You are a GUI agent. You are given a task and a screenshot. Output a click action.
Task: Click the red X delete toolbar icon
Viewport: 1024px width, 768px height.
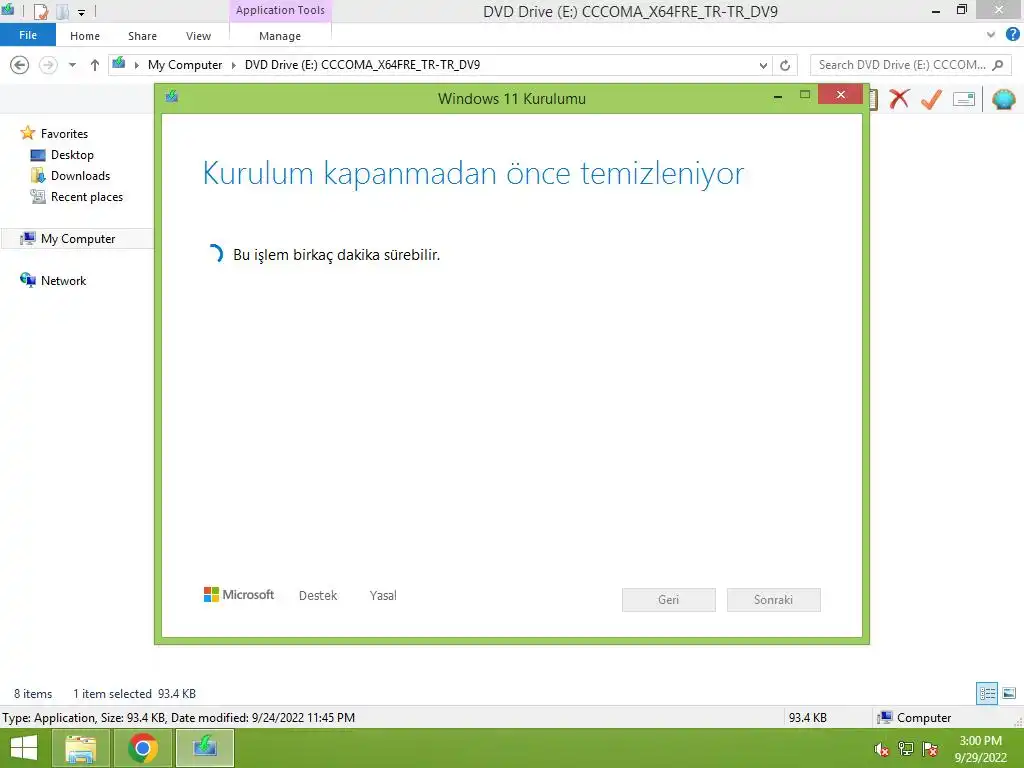pyautogui.click(x=899, y=99)
